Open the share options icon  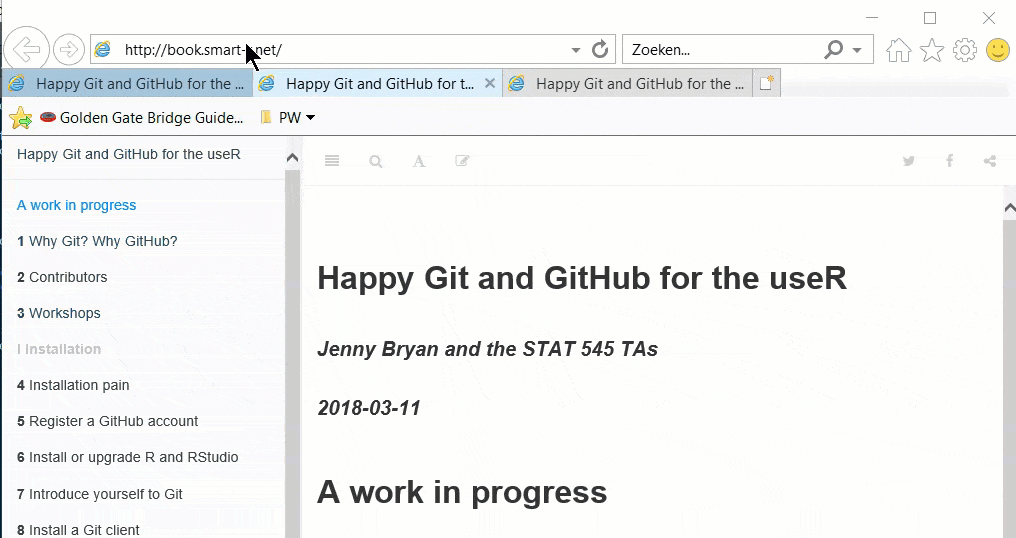(989, 161)
